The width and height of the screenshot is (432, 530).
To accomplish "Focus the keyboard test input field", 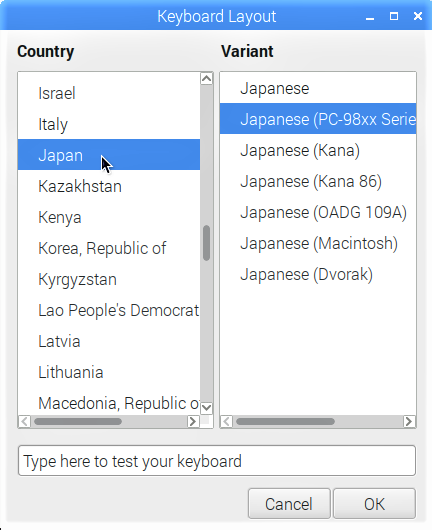I will (217, 461).
